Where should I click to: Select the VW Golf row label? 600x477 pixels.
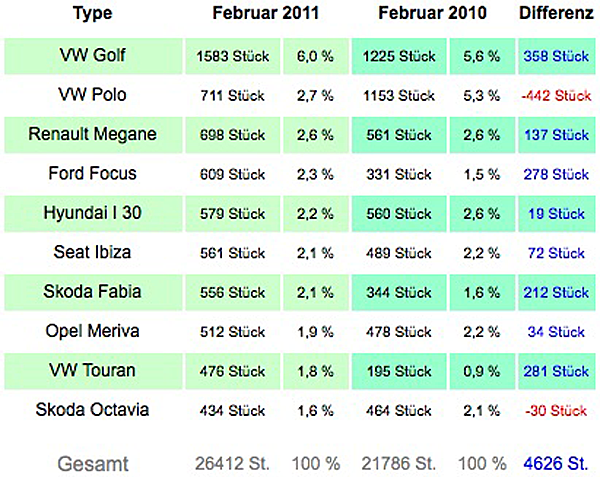93,56
